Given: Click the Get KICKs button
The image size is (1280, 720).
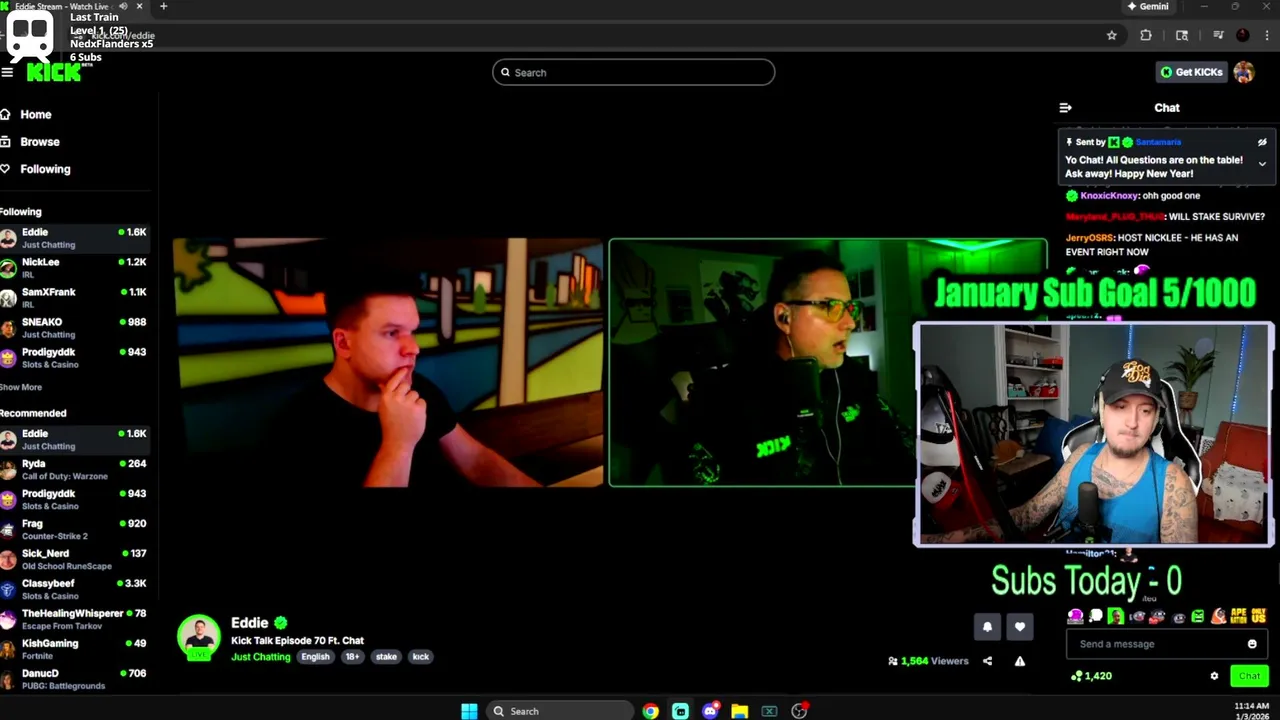Looking at the screenshot, I should (1191, 72).
